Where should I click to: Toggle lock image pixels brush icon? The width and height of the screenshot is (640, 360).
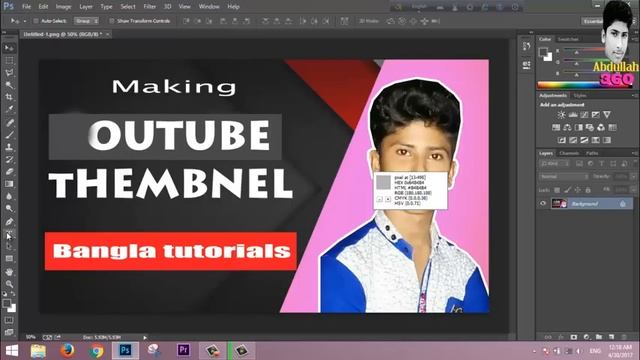tap(567, 190)
